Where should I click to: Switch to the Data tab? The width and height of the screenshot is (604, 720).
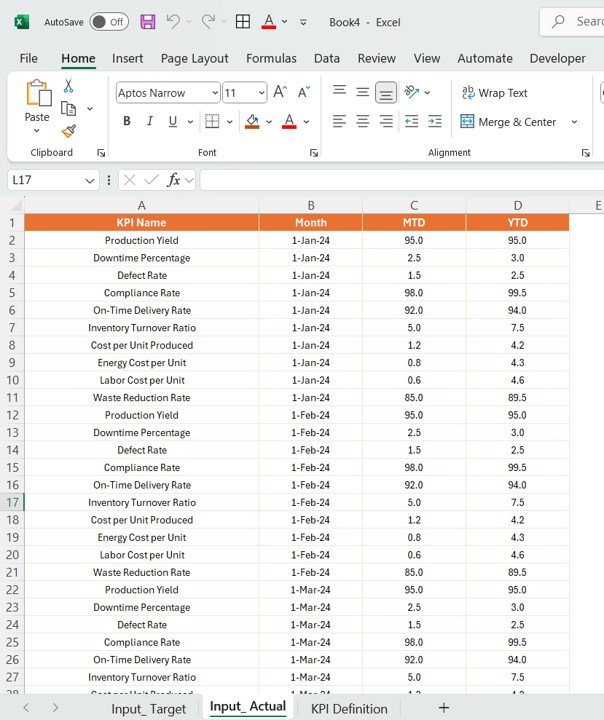coord(327,58)
